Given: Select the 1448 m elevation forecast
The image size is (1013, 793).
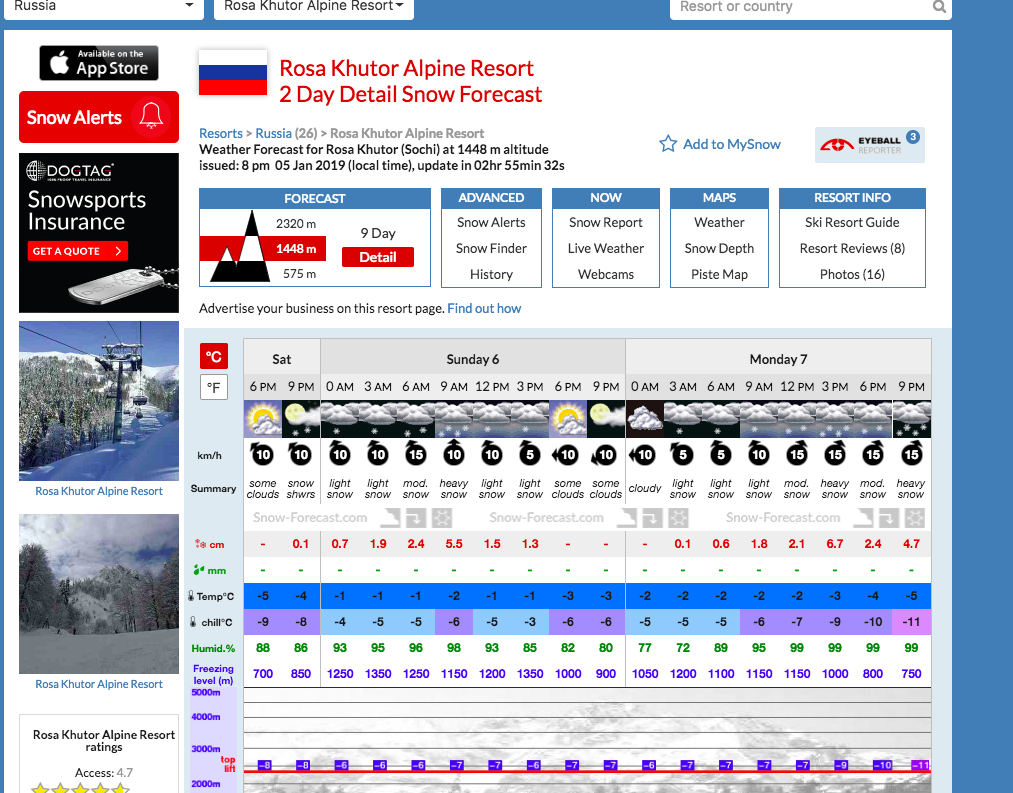Looking at the screenshot, I should point(296,249).
